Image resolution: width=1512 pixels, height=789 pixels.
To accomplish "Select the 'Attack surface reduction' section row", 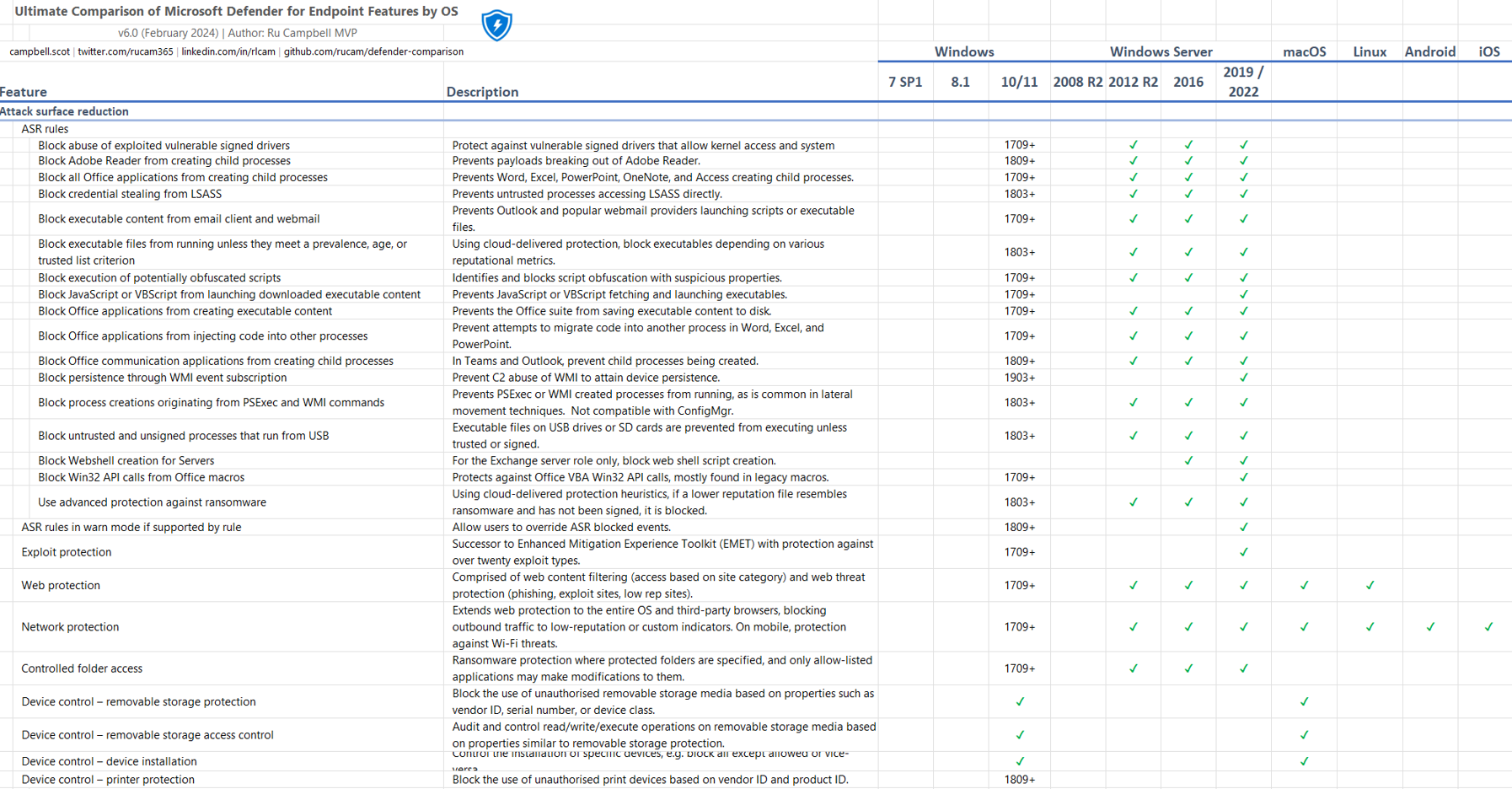I will (64, 111).
